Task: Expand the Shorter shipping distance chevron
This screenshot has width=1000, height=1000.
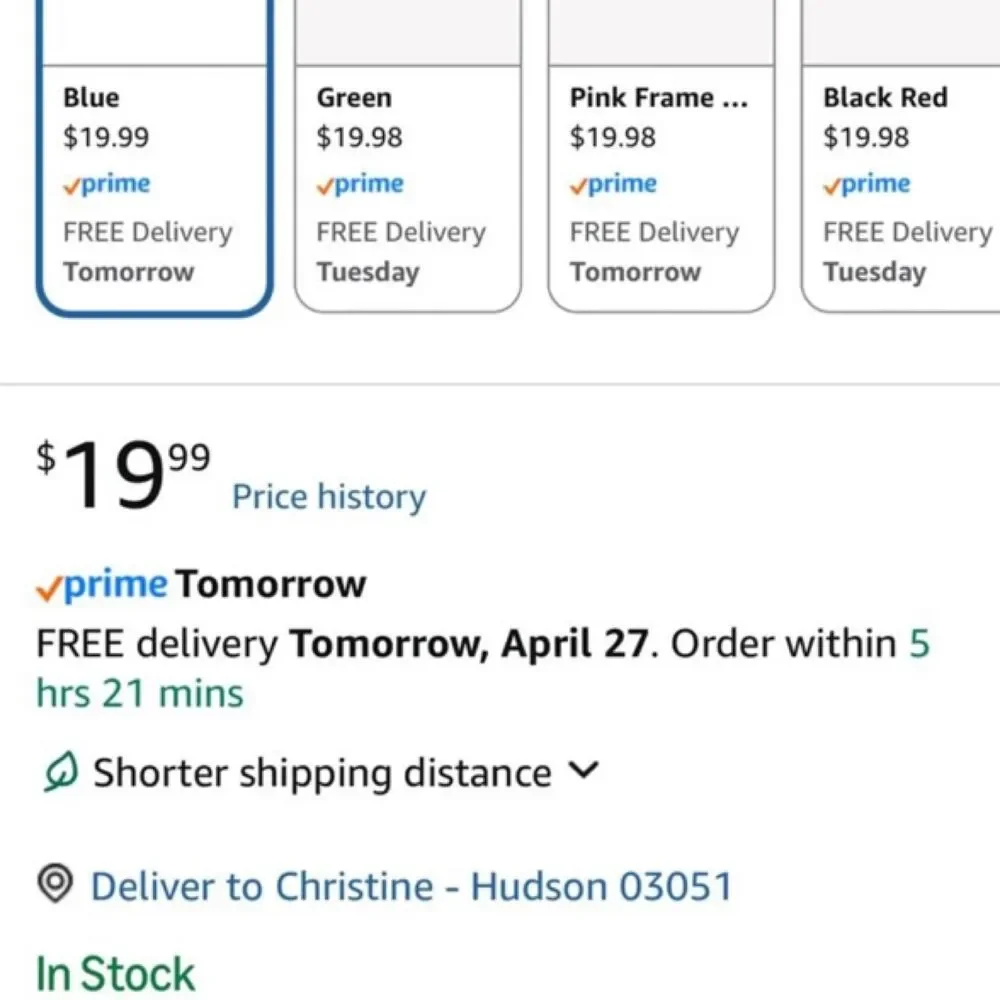Action: 584,770
